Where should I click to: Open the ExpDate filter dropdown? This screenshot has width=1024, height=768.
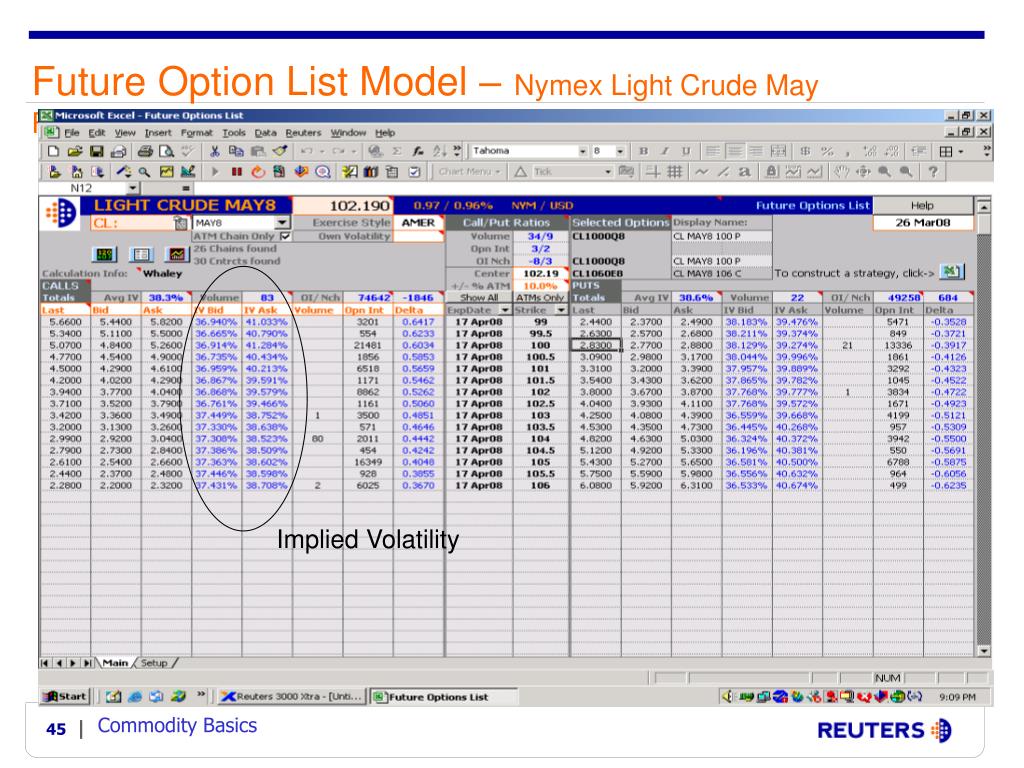pos(505,310)
